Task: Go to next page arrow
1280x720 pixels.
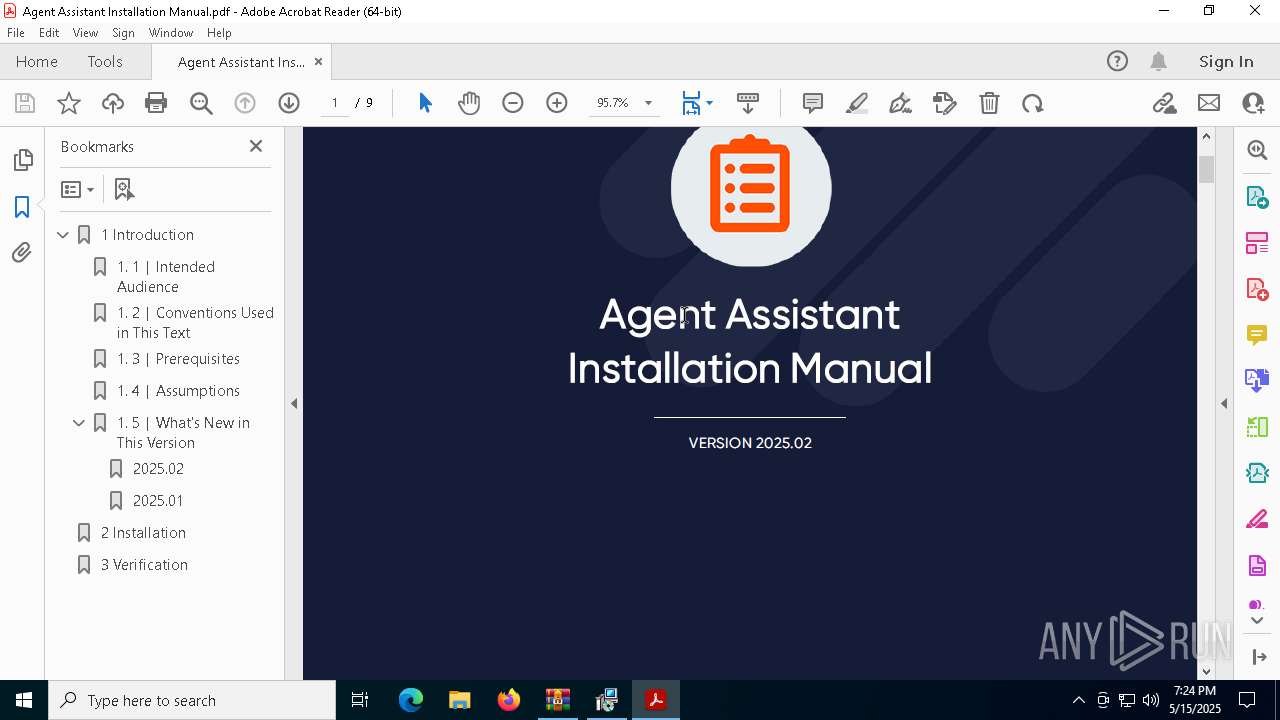Action: click(289, 103)
